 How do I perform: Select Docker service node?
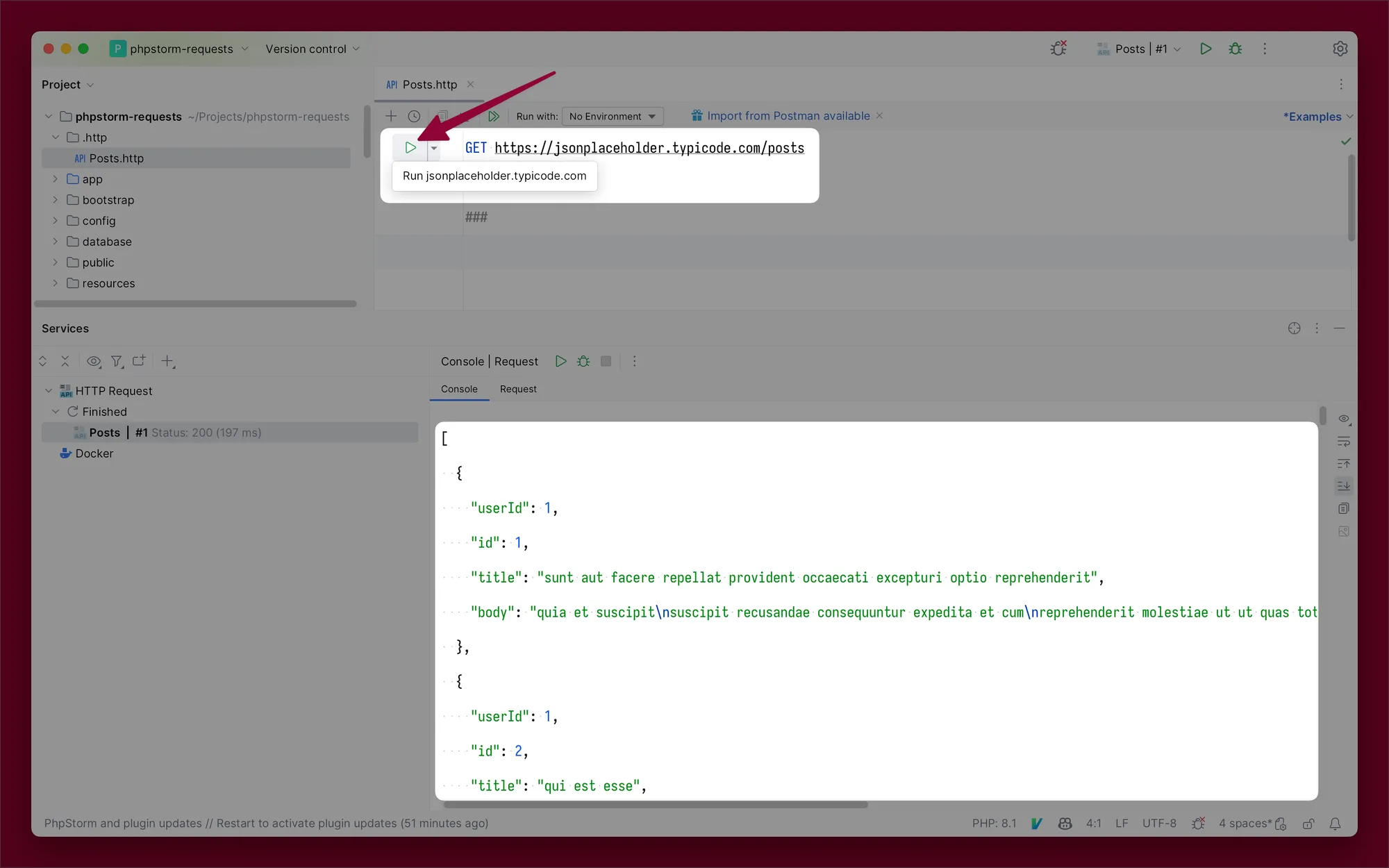click(87, 453)
